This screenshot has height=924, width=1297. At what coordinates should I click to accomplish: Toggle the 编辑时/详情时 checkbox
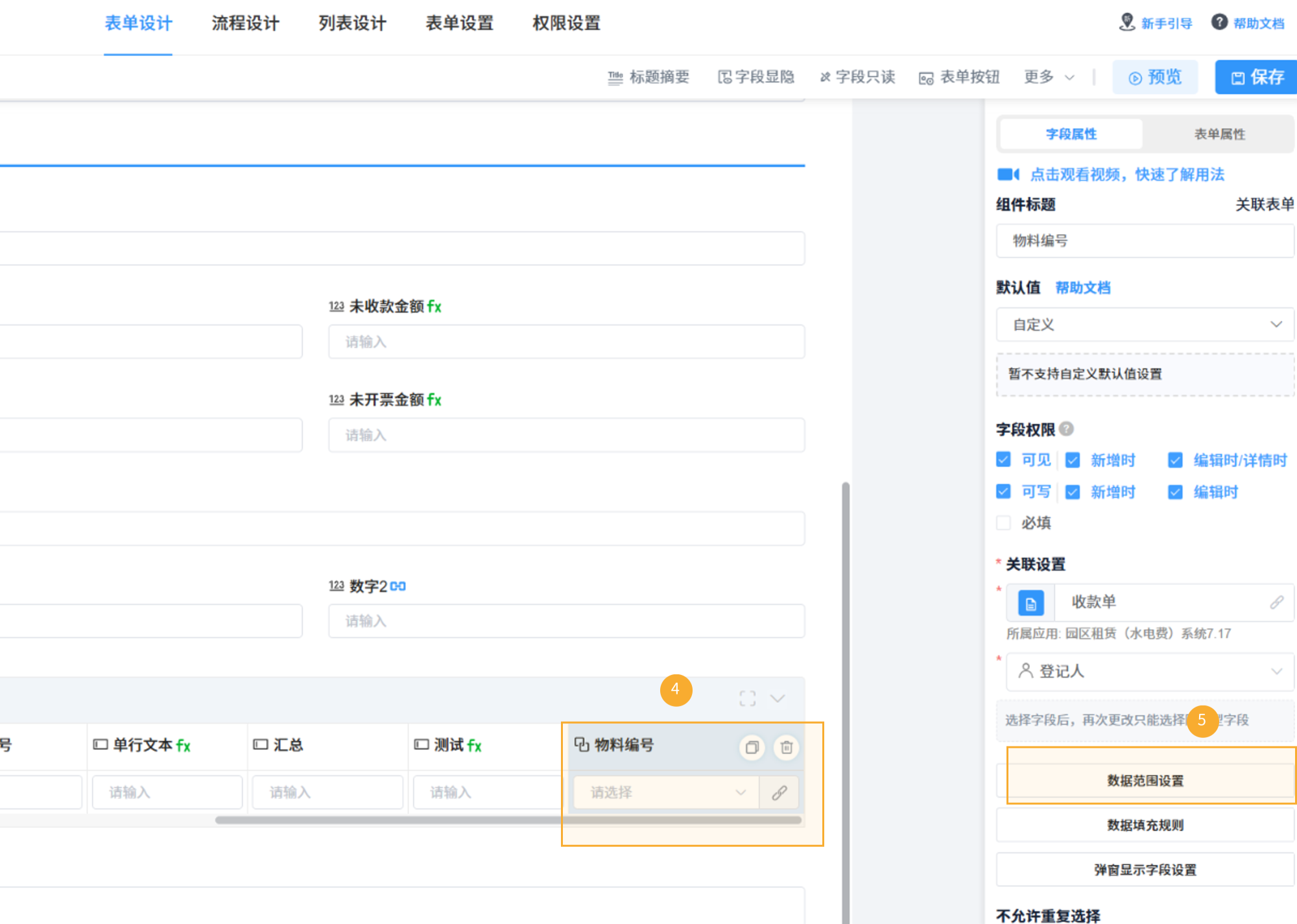(1175, 460)
